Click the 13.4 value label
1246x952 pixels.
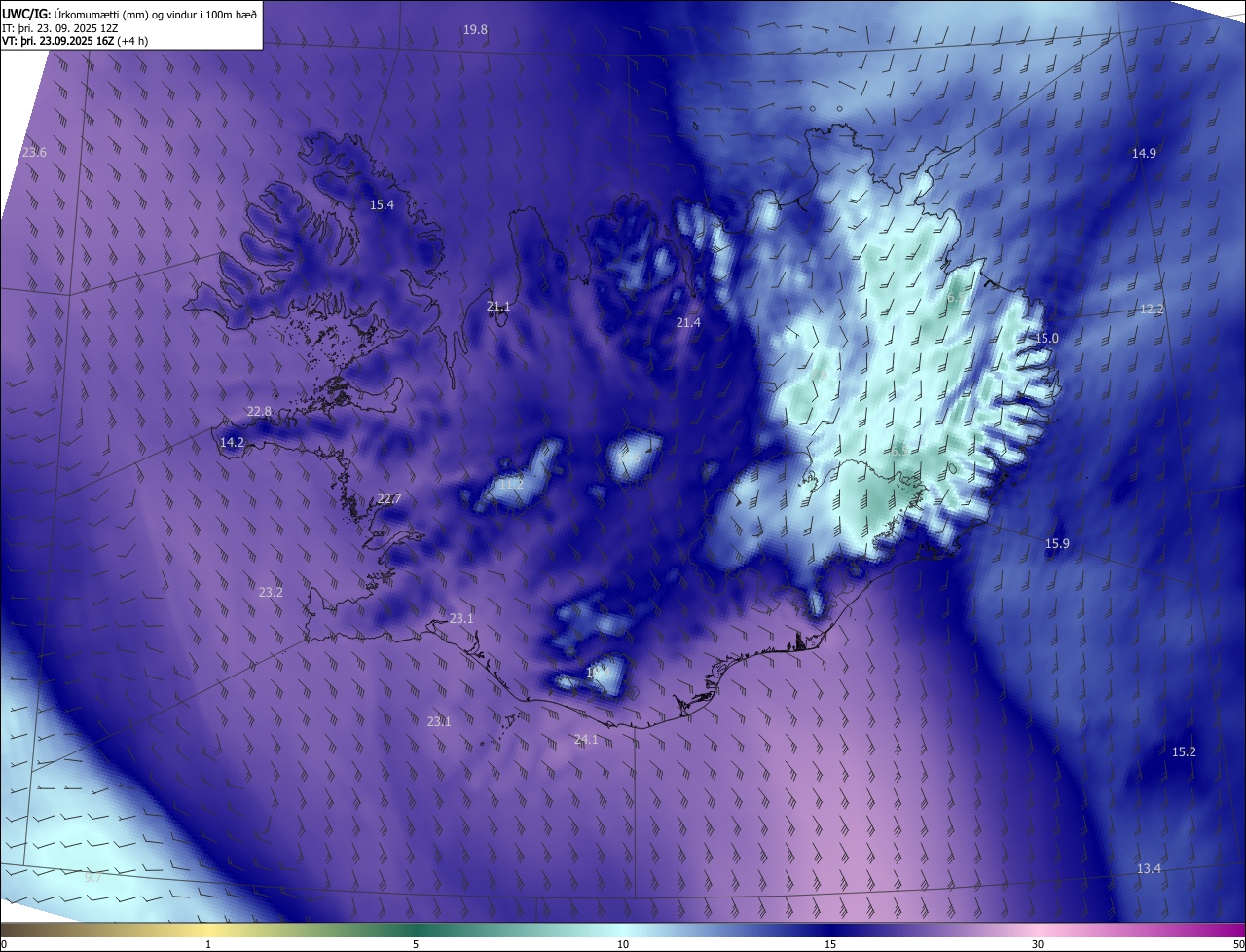pyautogui.click(x=1149, y=868)
